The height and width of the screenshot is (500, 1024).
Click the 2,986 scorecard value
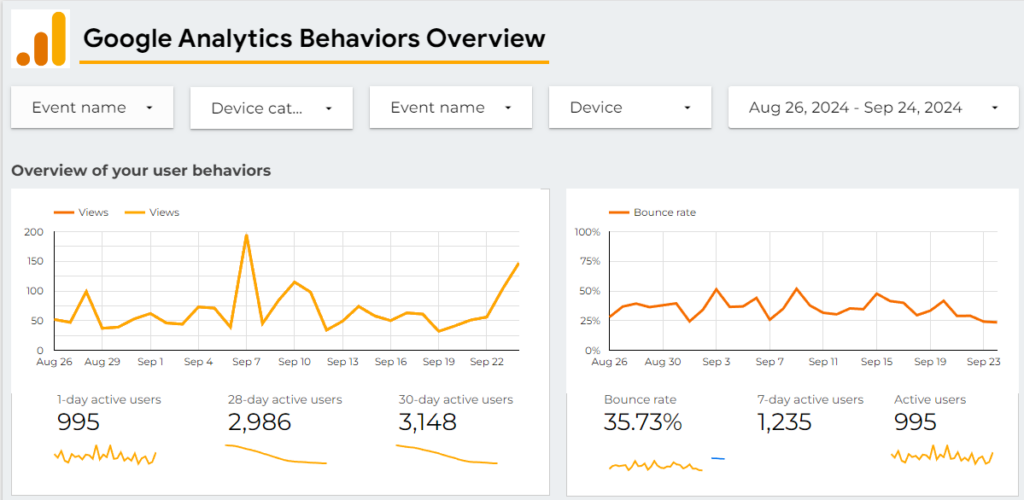click(x=259, y=422)
